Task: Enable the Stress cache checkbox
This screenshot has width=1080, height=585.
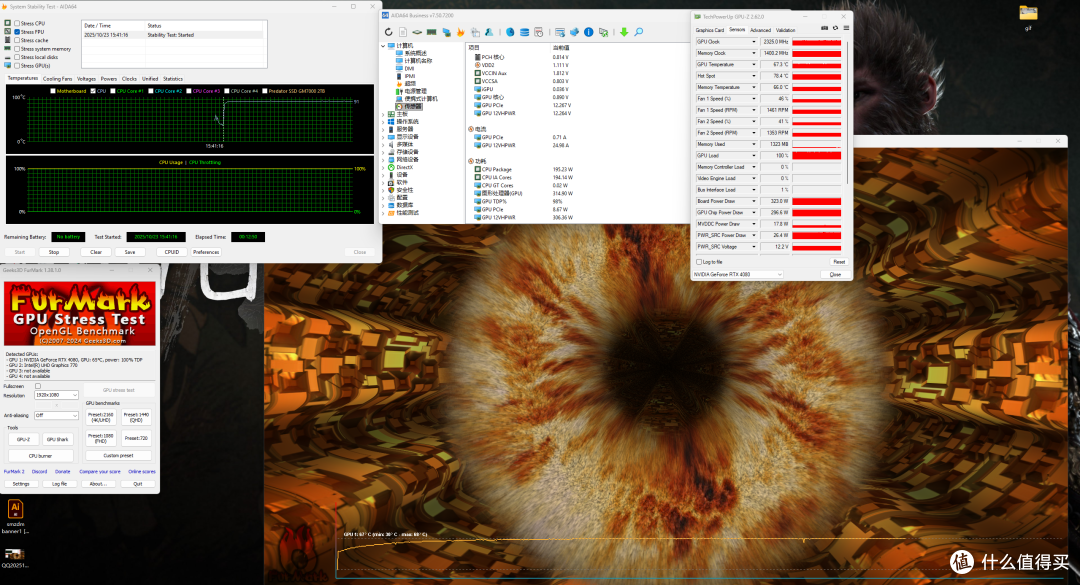Action: [x=17, y=40]
